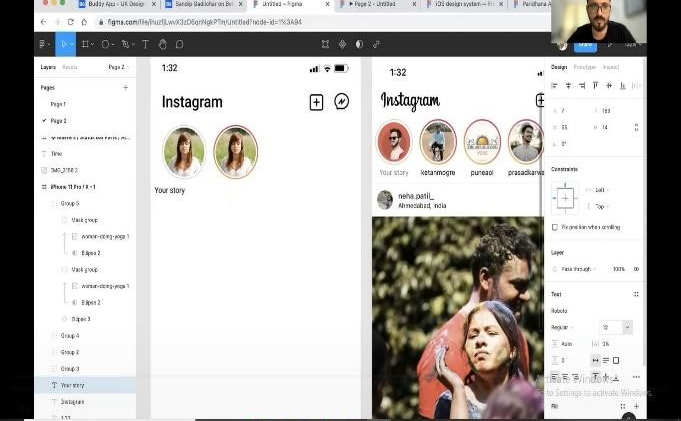Select the Text tool
Screen dimensions: 681x421
pyautogui.click(x=145, y=44)
